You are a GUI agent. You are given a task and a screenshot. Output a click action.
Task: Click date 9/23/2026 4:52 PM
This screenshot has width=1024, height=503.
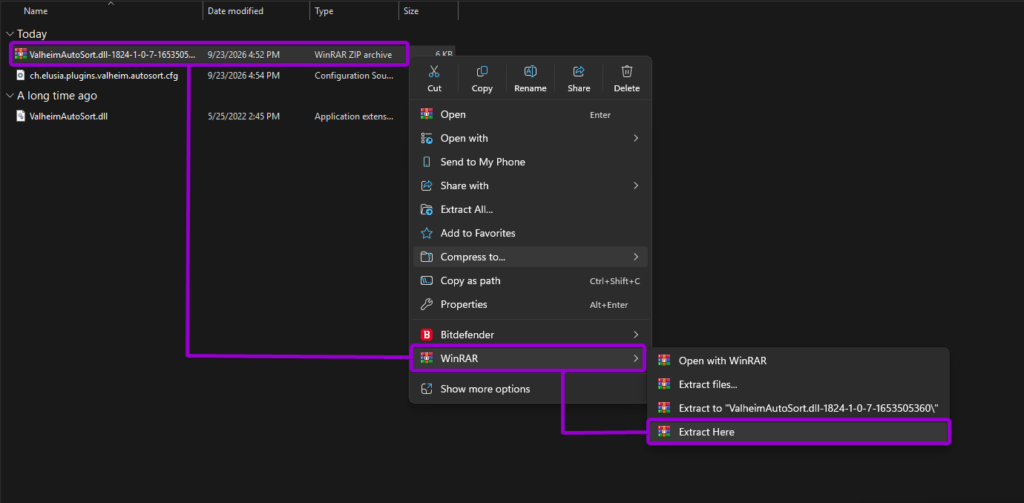244,55
